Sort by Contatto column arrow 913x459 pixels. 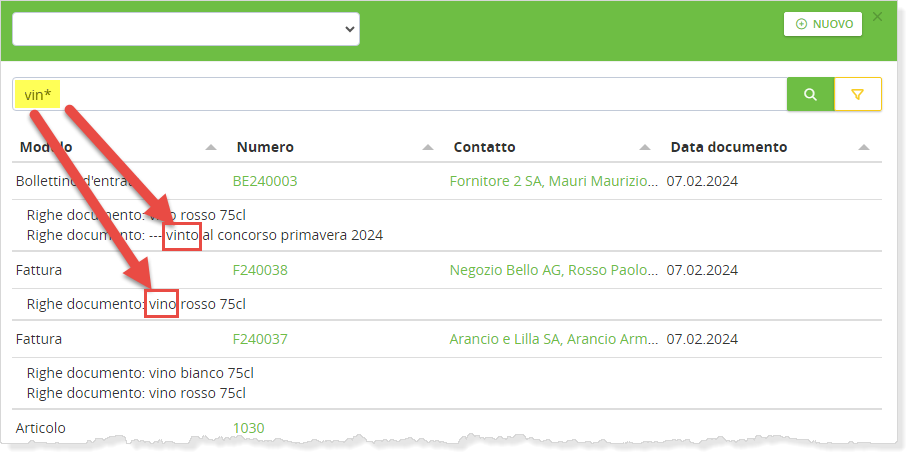pyautogui.click(x=645, y=147)
